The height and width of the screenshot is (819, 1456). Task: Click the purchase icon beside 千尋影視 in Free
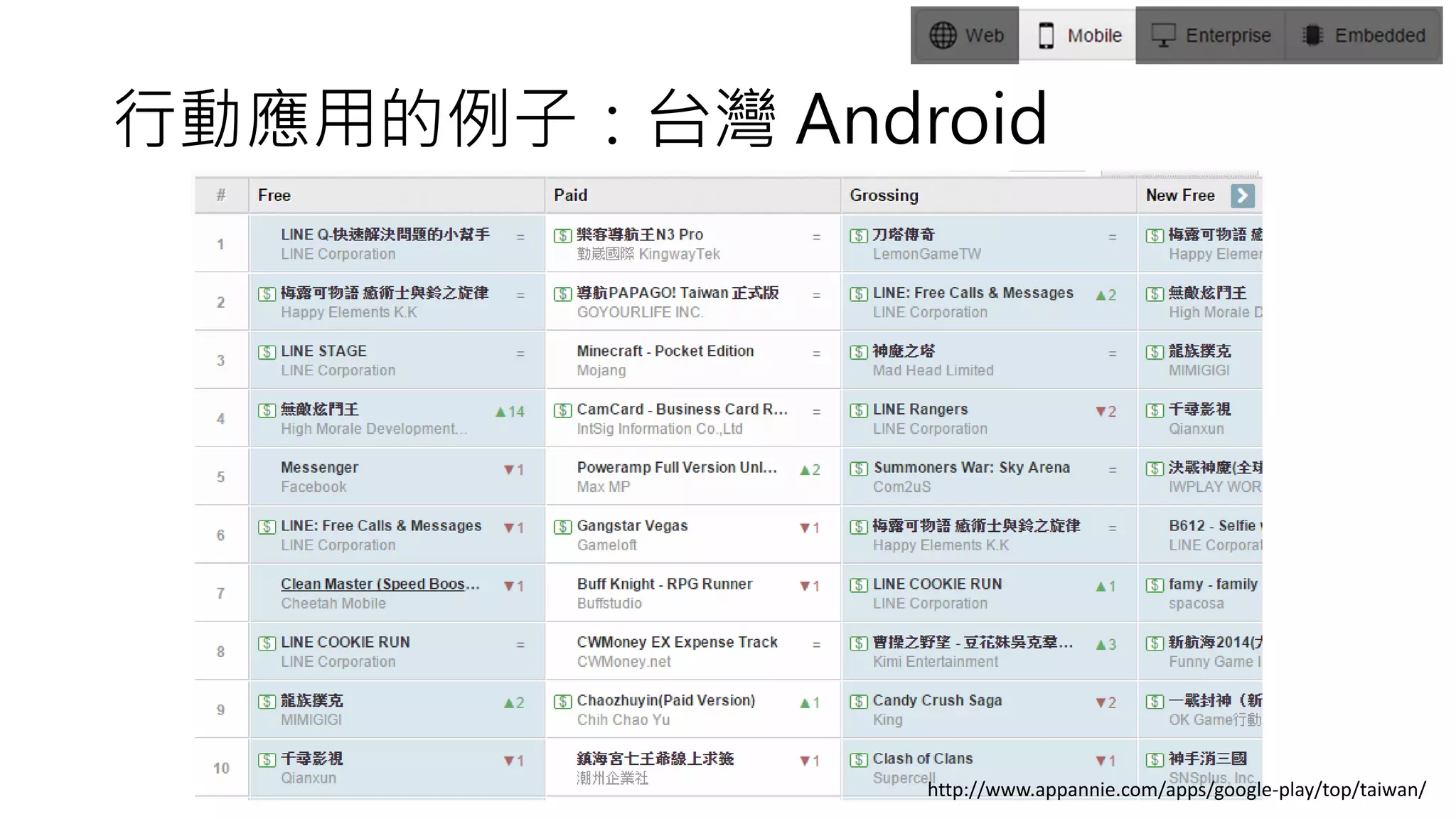(267, 760)
